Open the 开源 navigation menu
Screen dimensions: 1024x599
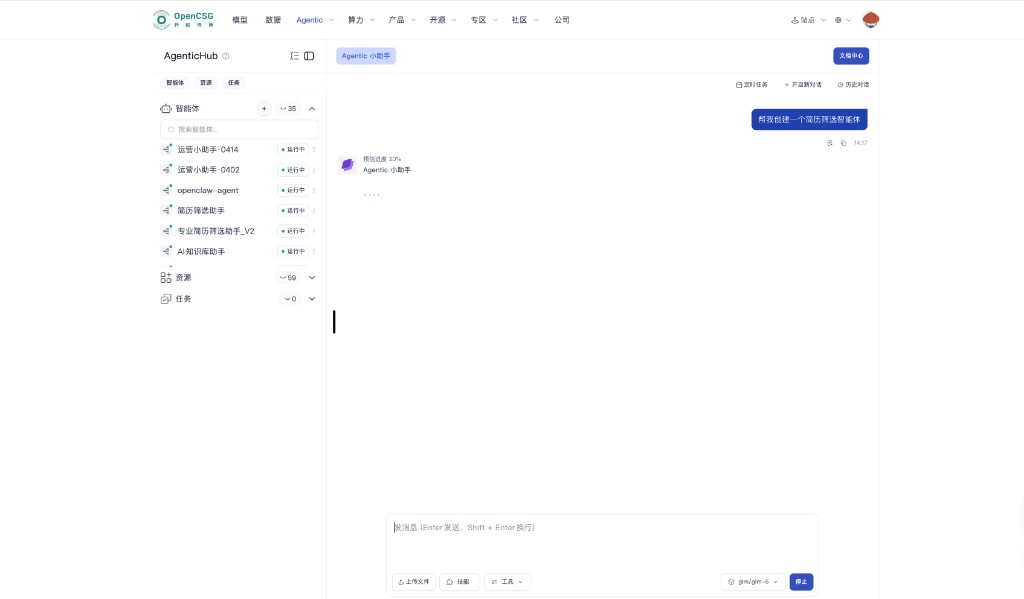click(x=443, y=20)
